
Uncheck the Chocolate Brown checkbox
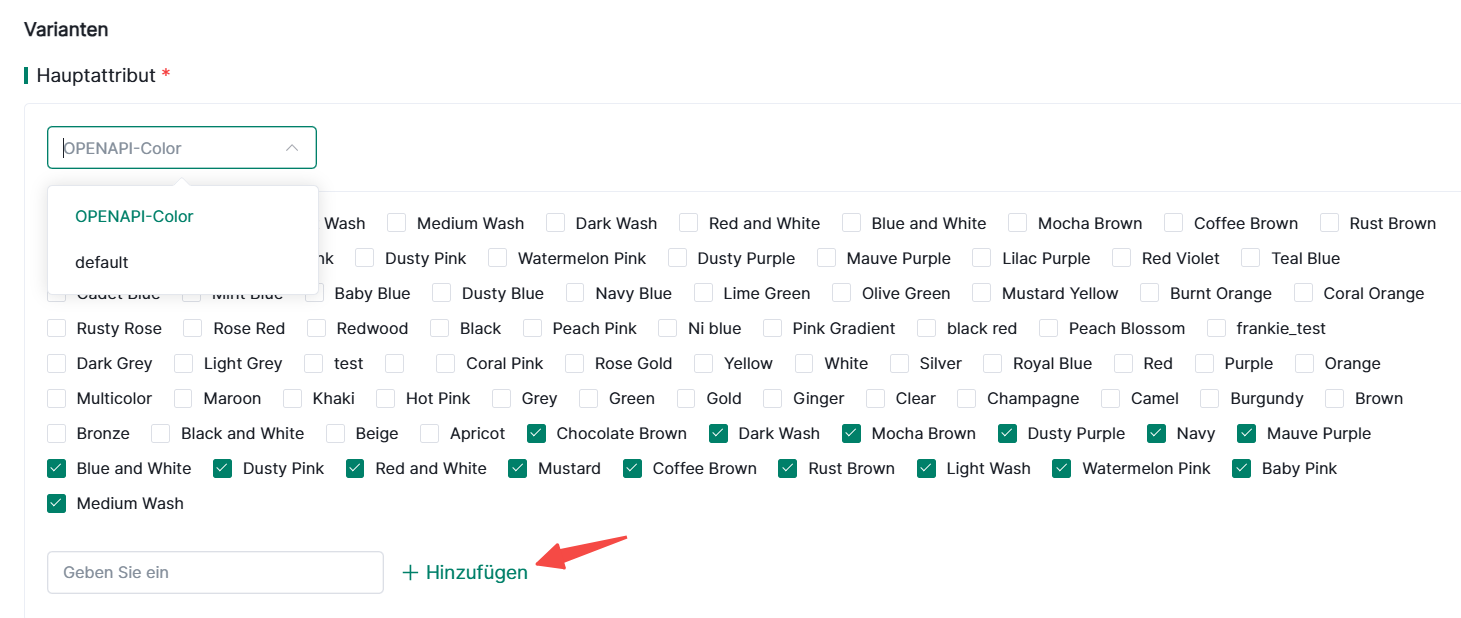[537, 434]
